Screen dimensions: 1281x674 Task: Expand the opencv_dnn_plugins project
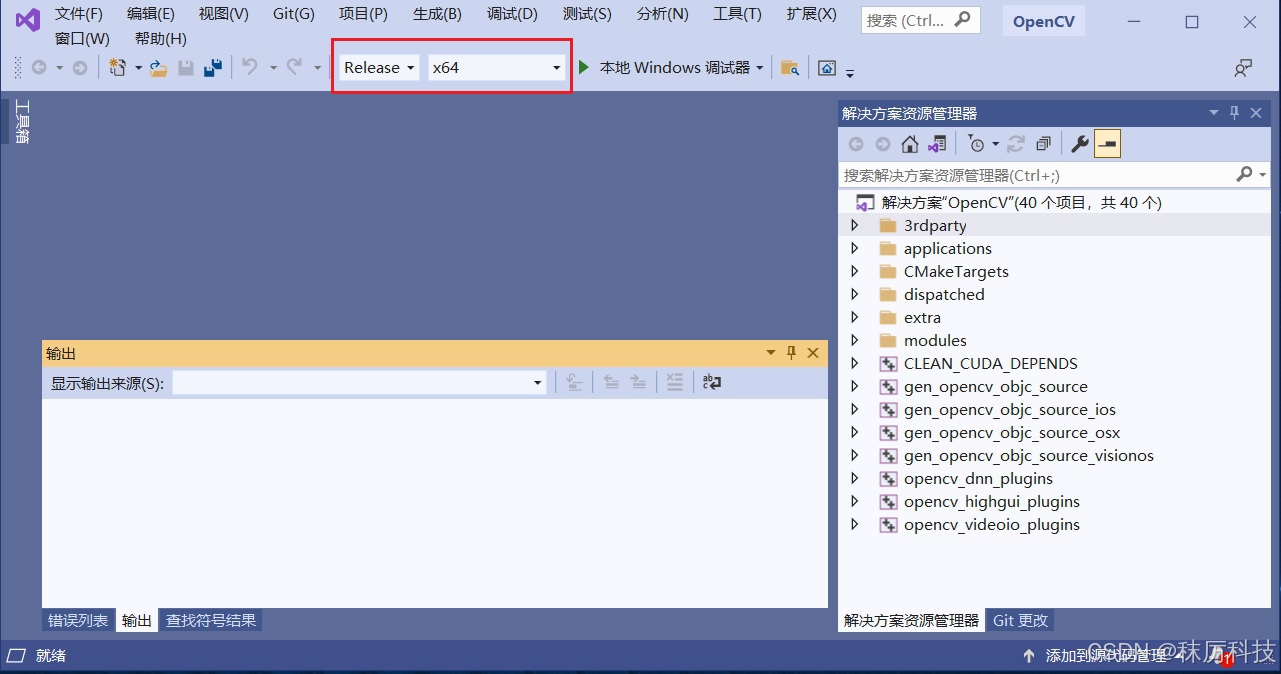[855, 479]
